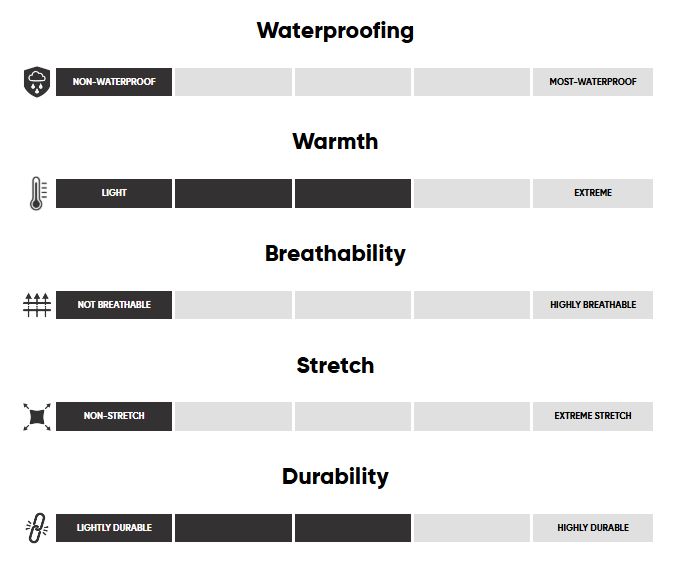Select the HIGHLY BREATHABLE segment
Image resolution: width=685 pixels, height=572 pixels.
coord(592,305)
